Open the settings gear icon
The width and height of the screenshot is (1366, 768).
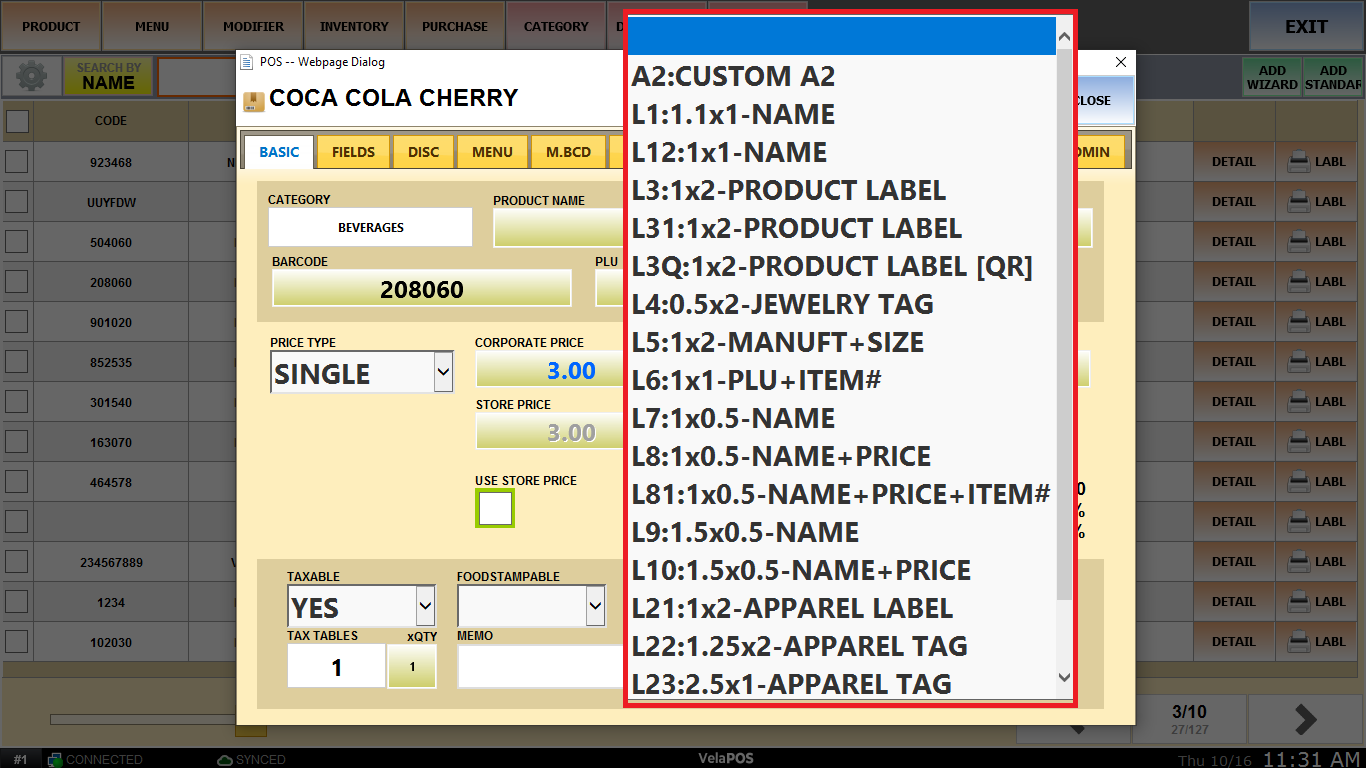click(x=31, y=76)
